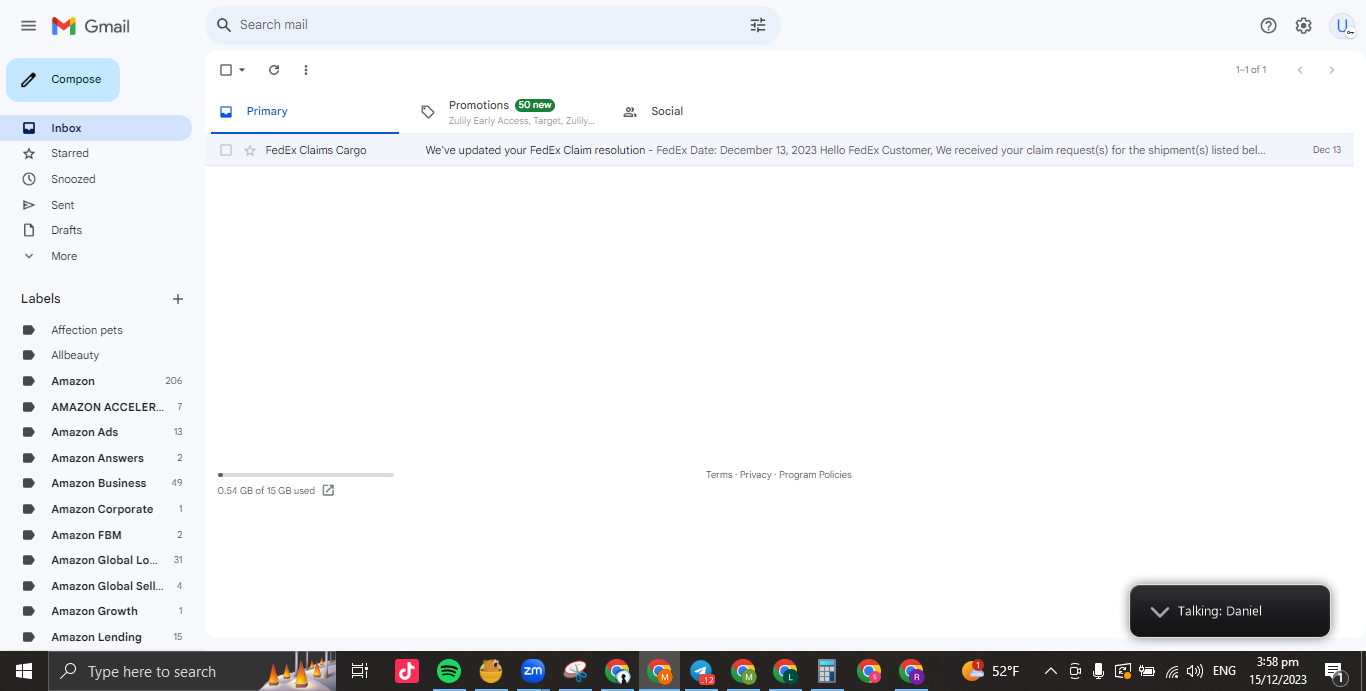Click the Gmail logo
This screenshot has height=691, width=1366.
point(91,26)
